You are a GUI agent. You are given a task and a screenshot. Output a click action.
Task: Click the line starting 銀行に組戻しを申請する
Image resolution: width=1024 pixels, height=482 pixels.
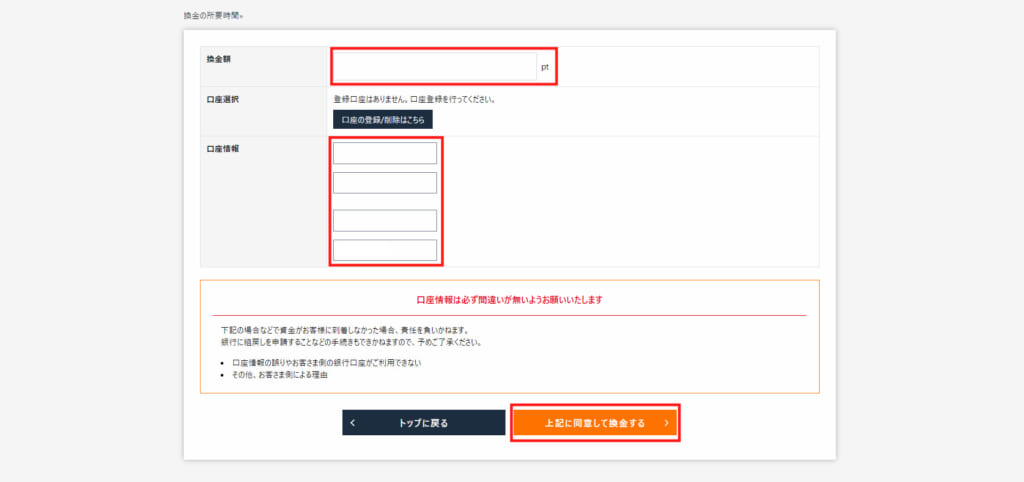coord(351,342)
